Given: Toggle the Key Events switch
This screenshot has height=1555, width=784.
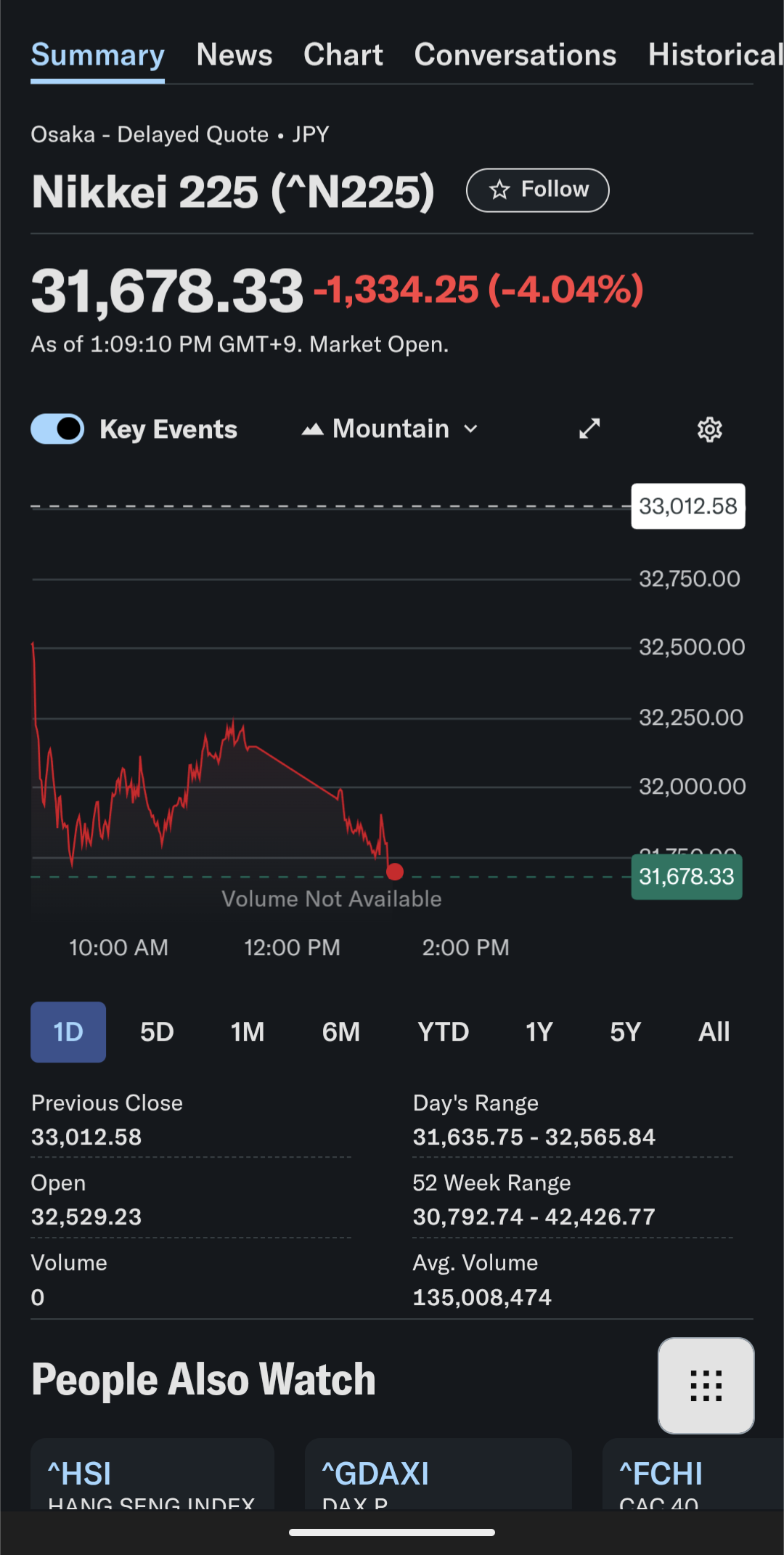Looking at the screenshot, I should tap(57, 429).
